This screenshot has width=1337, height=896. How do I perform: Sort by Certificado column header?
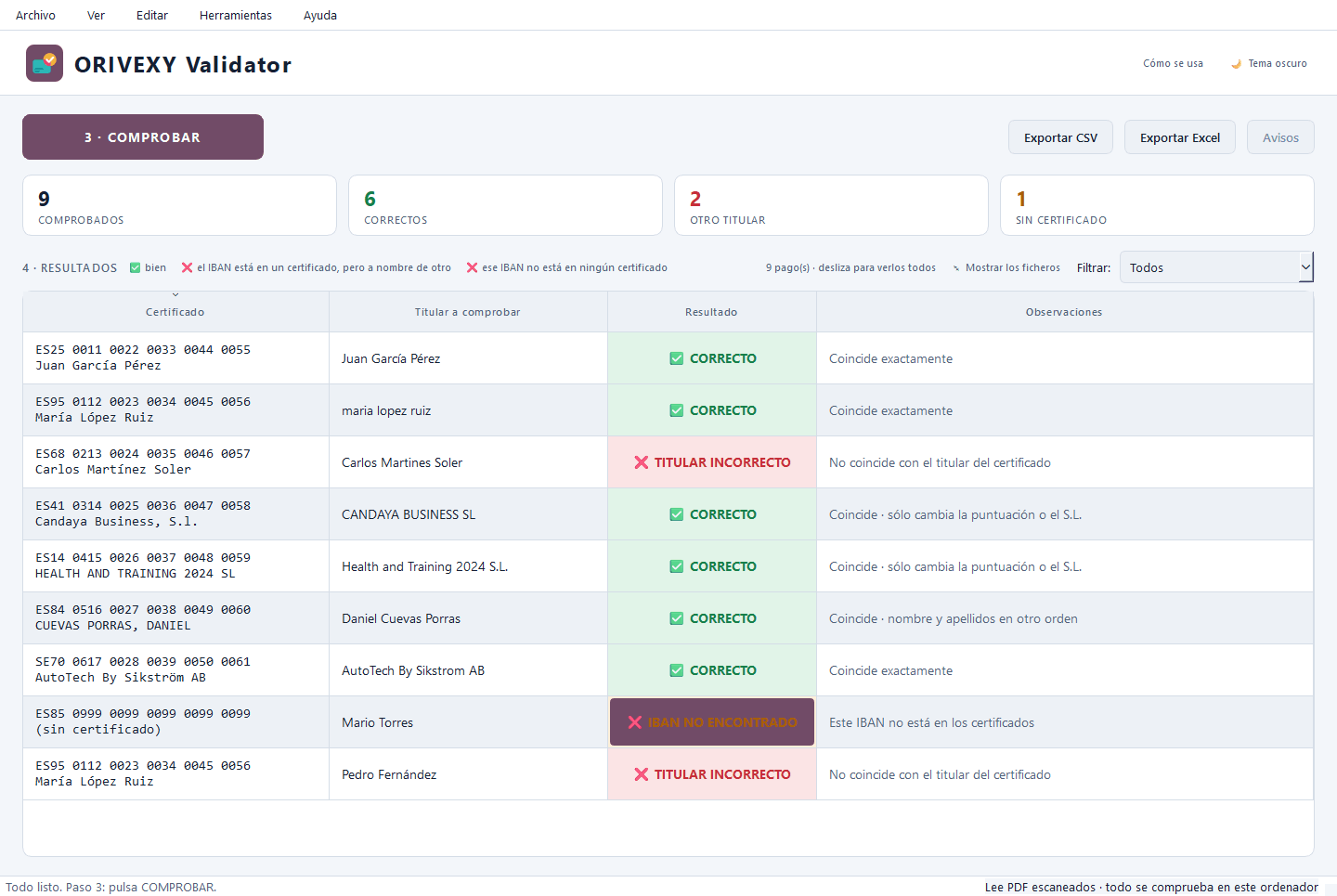pyautogui.click(x=175, y=312)
